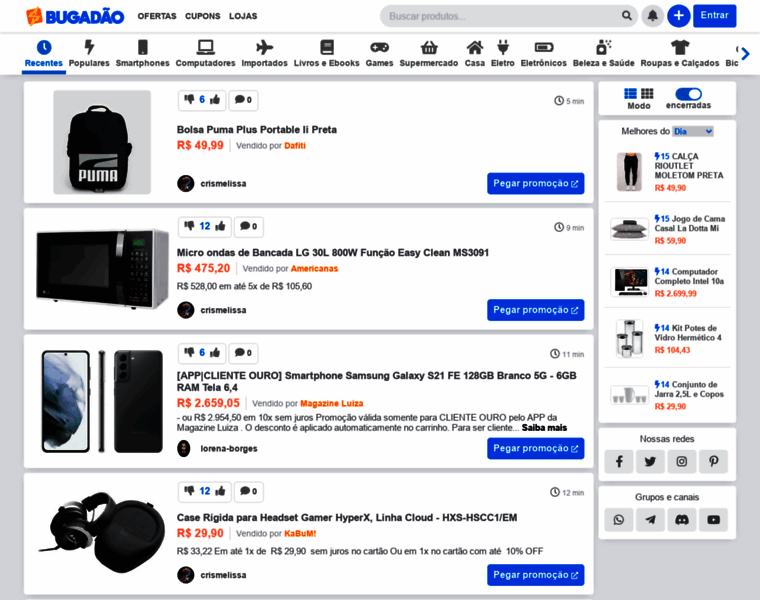Pegar promoção for Bolsa Puma

536,184
